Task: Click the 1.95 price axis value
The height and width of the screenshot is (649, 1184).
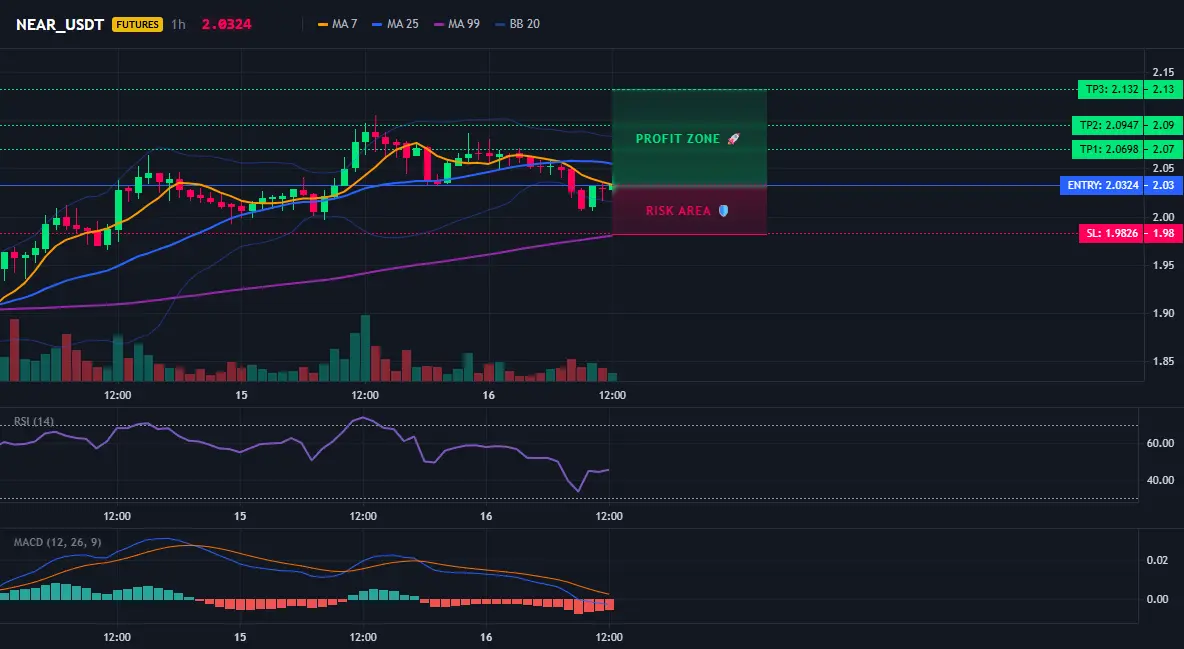Action: 1163,265
